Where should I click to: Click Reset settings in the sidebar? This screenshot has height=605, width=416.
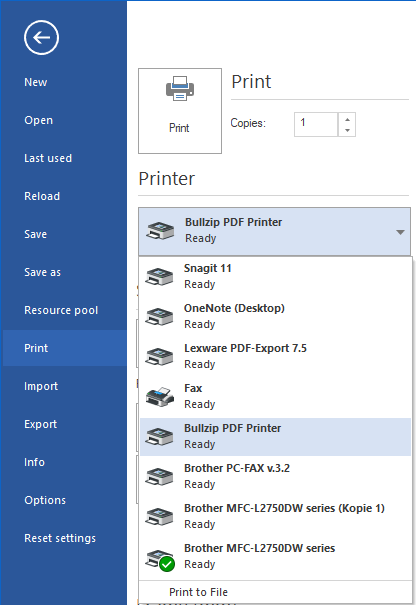(x=60, y=538)
